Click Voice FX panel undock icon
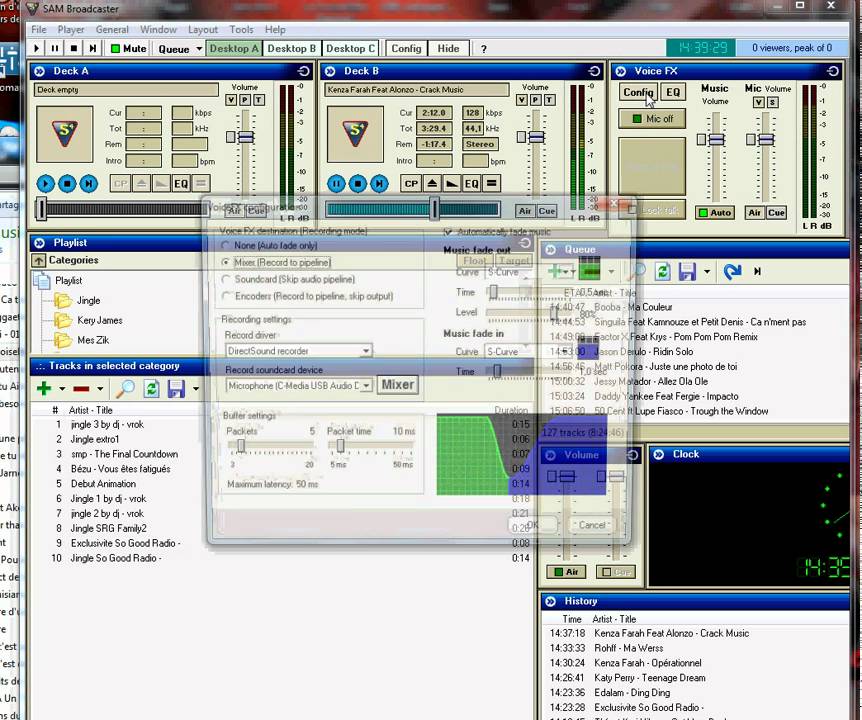 coord(832,71)
